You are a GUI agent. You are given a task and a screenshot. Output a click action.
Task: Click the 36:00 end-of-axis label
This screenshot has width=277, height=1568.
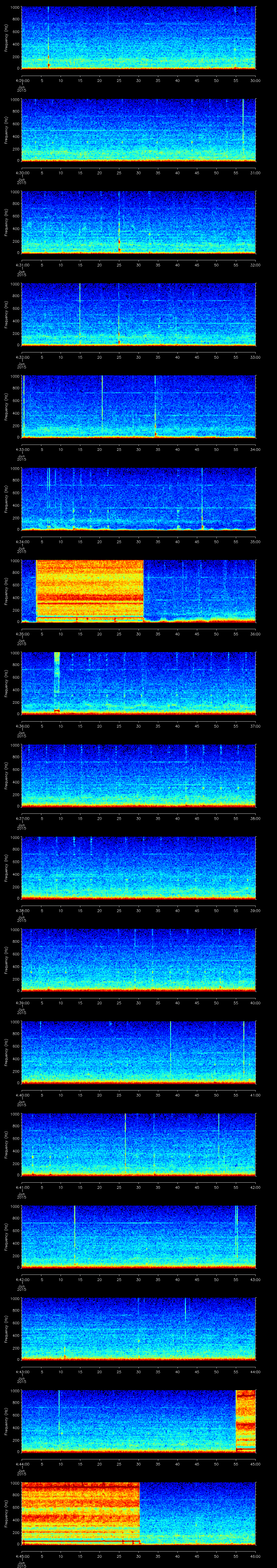(255, 634)
